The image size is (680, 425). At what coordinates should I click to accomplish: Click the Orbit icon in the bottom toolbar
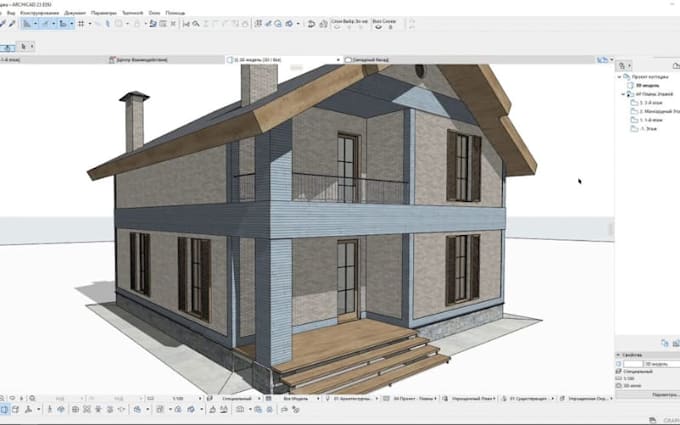pyautogui.click(x=61, y=409)
